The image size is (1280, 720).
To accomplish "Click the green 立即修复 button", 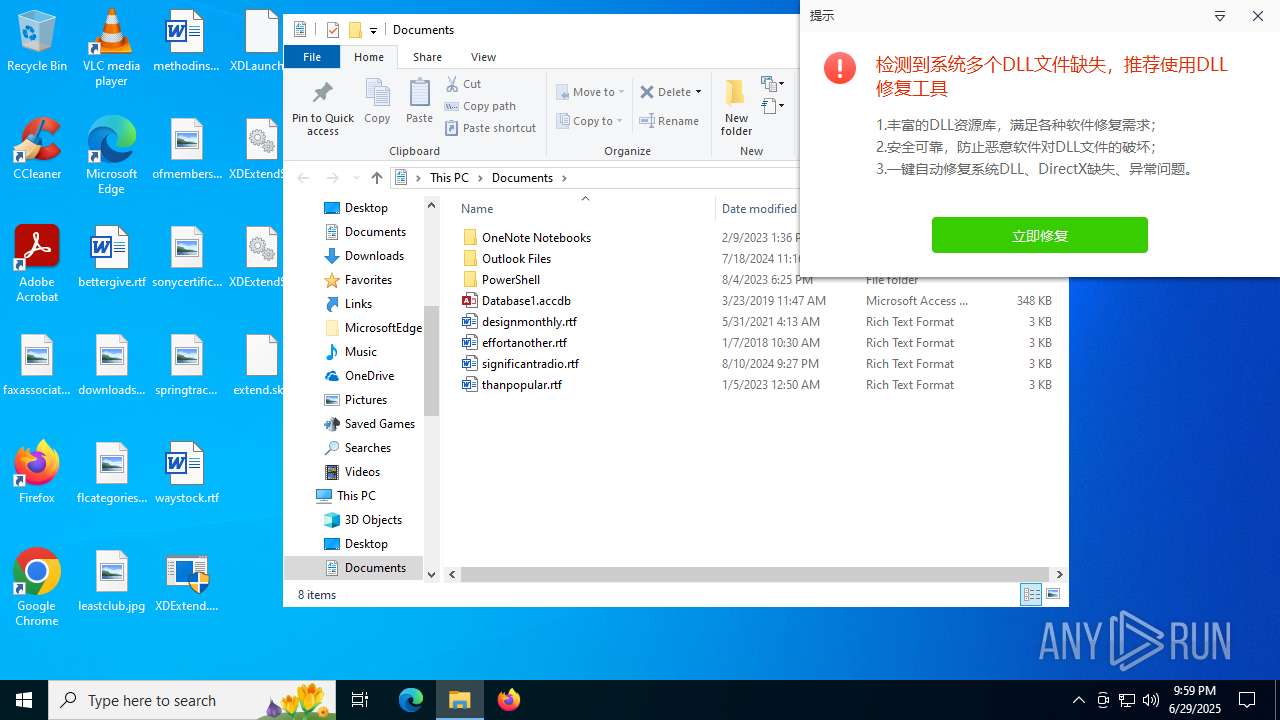I will click(1040, 236).
